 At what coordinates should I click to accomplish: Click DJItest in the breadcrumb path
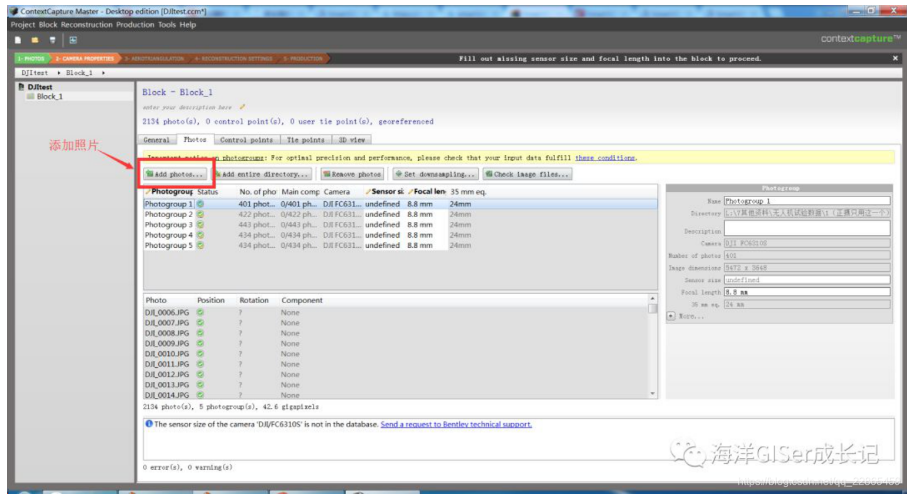click(35, 73)
